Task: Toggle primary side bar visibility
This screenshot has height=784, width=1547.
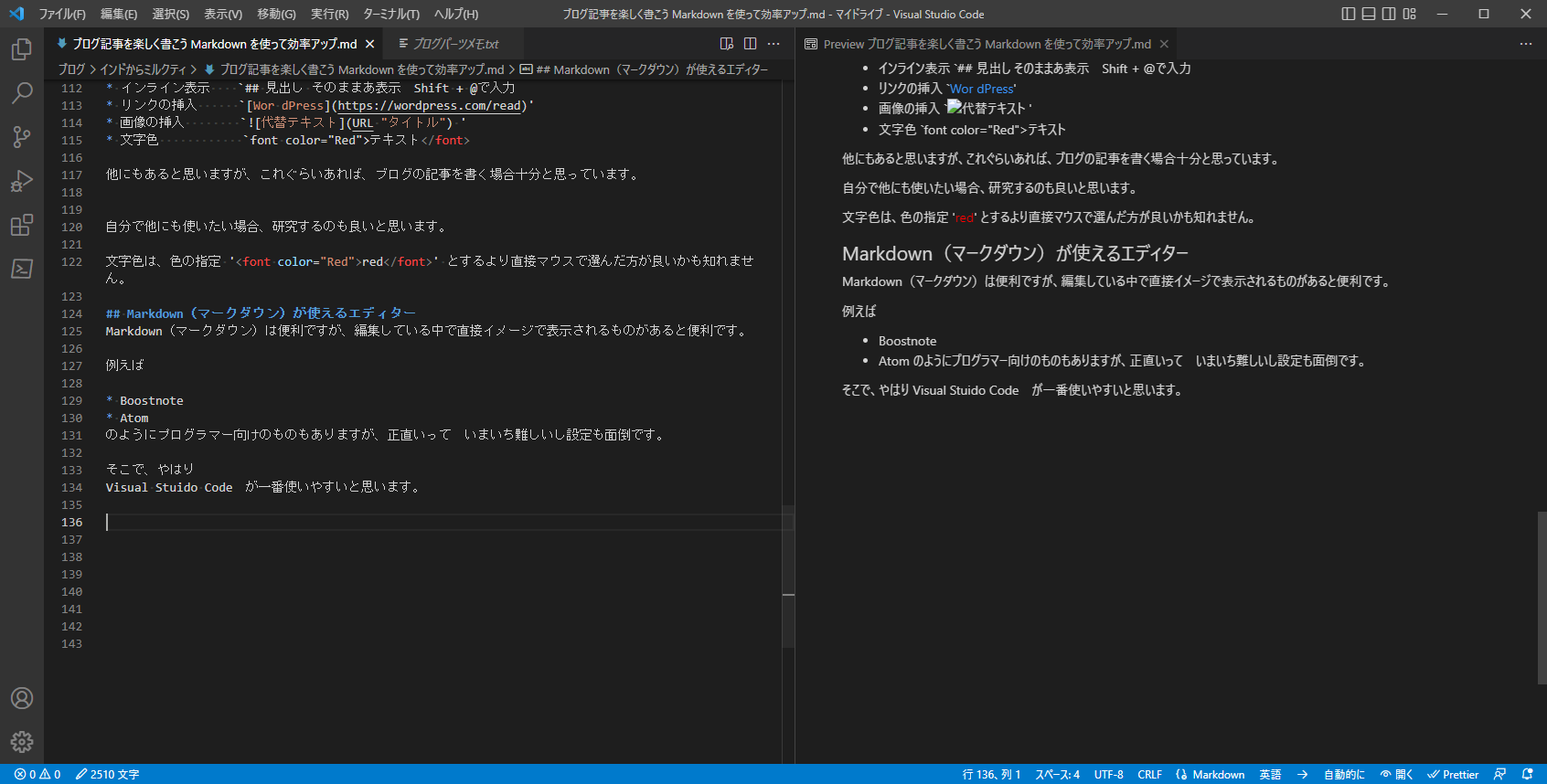Action: coord(1349,14)
